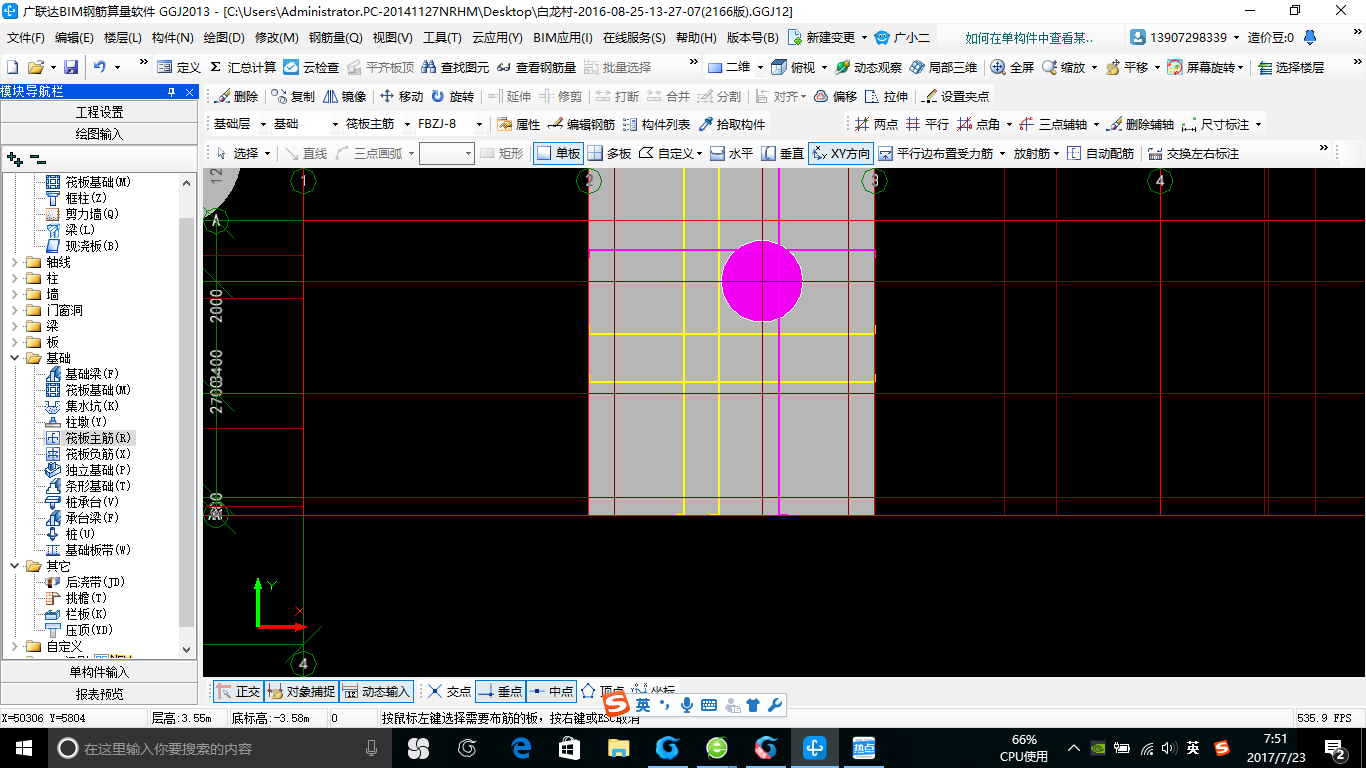1366x768 pixels.
Task: Click the arc type combo box
Action: (x=446, y=153)
